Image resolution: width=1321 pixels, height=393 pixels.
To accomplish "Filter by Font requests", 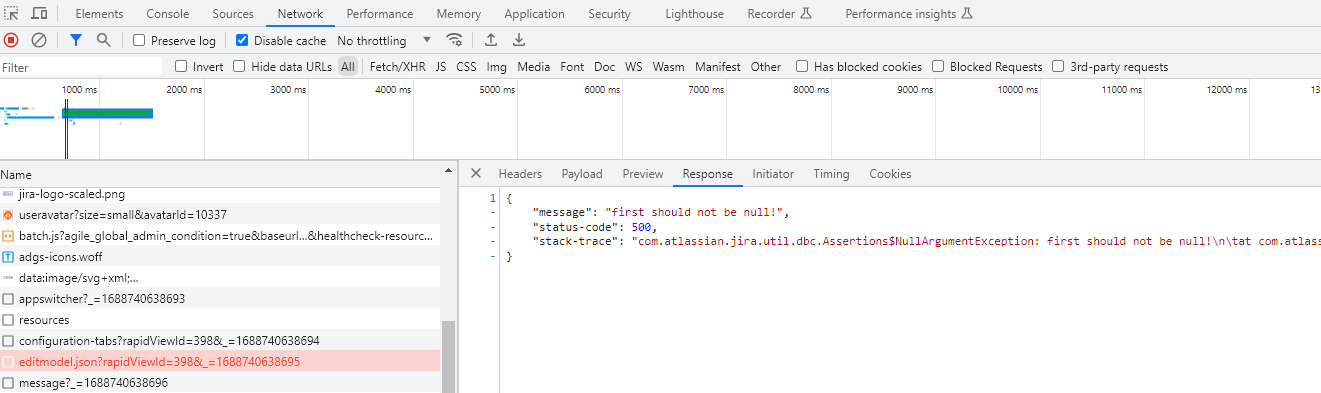I will click(572, 67).
